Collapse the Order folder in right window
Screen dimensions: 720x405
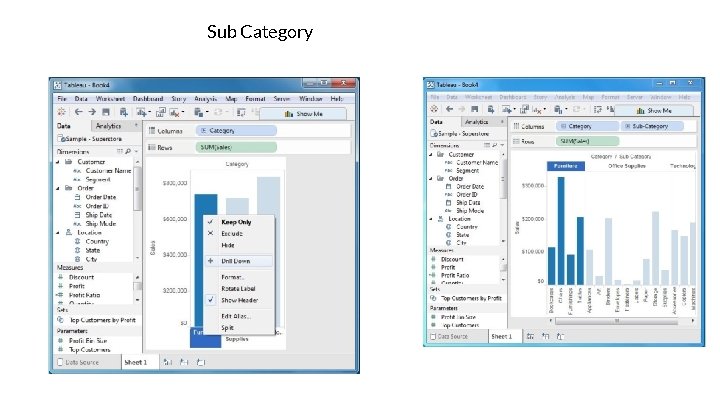[431, 179]
